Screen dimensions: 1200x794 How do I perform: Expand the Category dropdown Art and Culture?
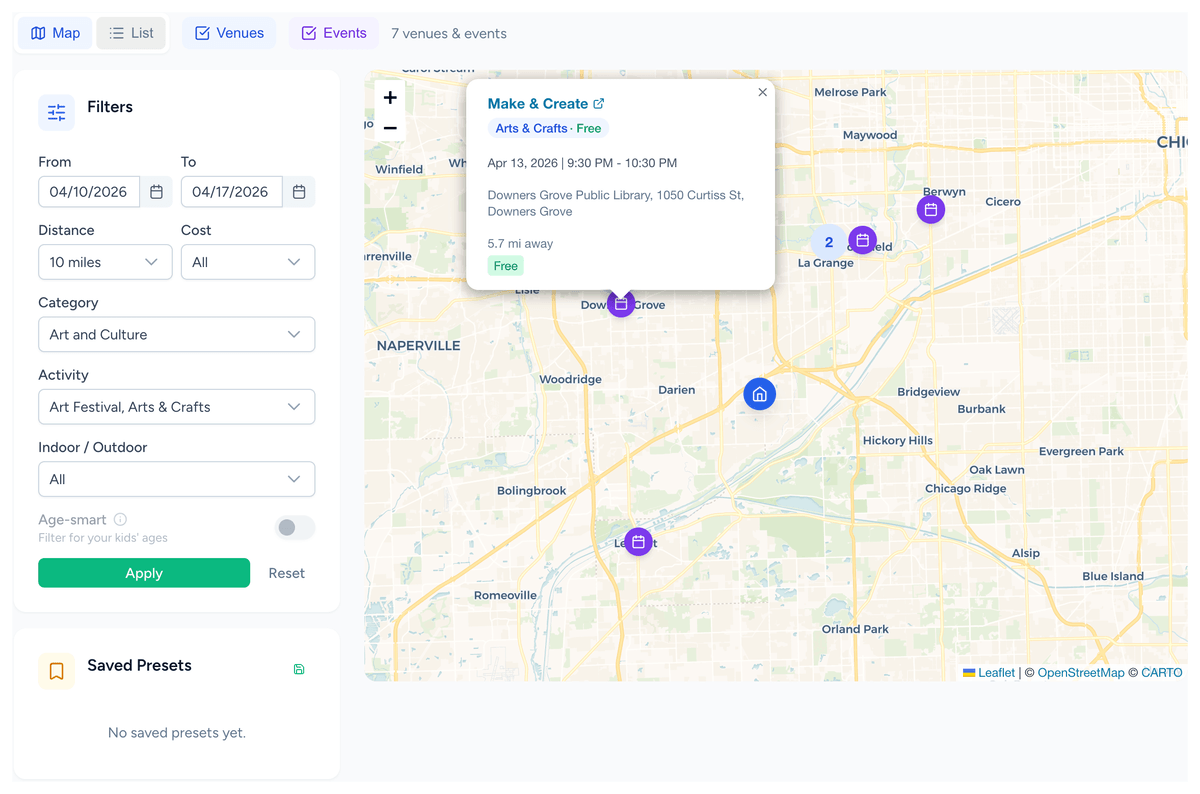(x=176, y=334)
